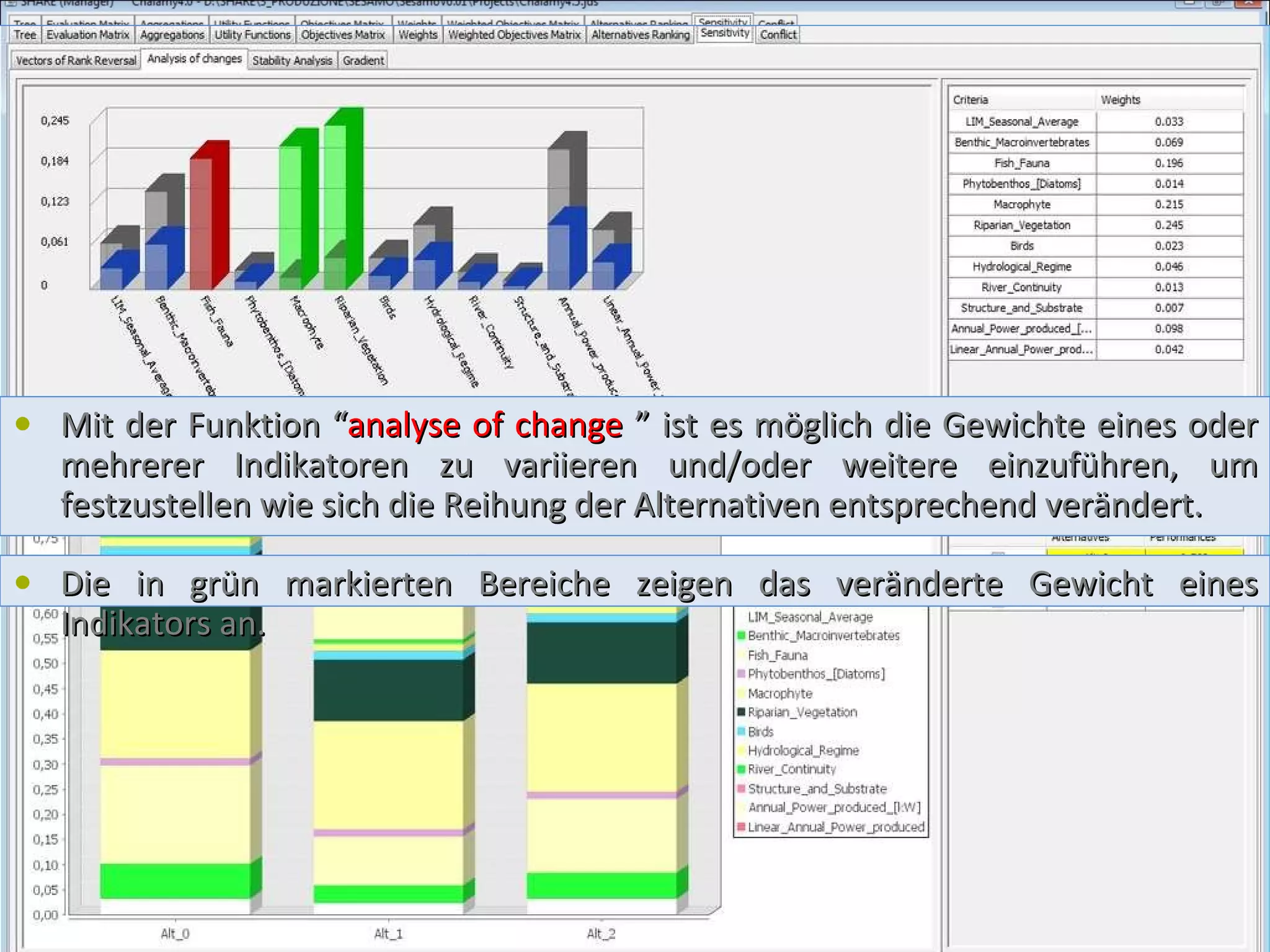Click the Annual_Power_produced weight bar

click(x=567, y=211)
